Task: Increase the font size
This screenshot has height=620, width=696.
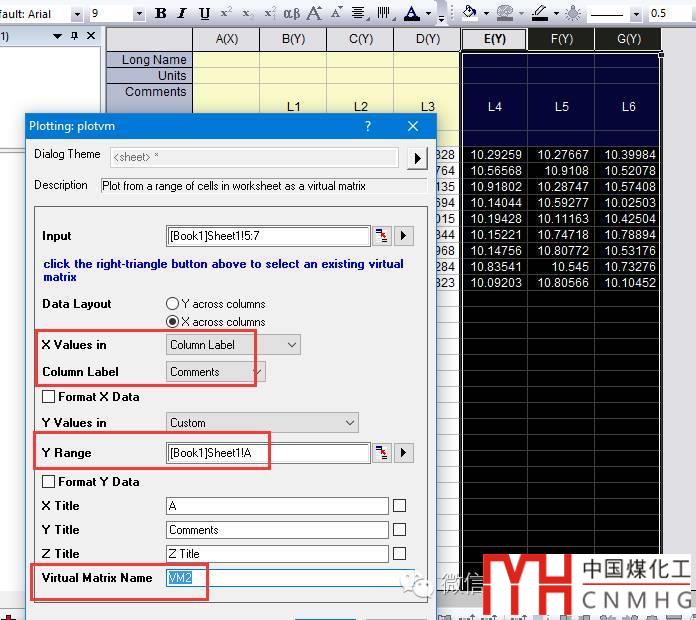Action: [x=314, y=13]
